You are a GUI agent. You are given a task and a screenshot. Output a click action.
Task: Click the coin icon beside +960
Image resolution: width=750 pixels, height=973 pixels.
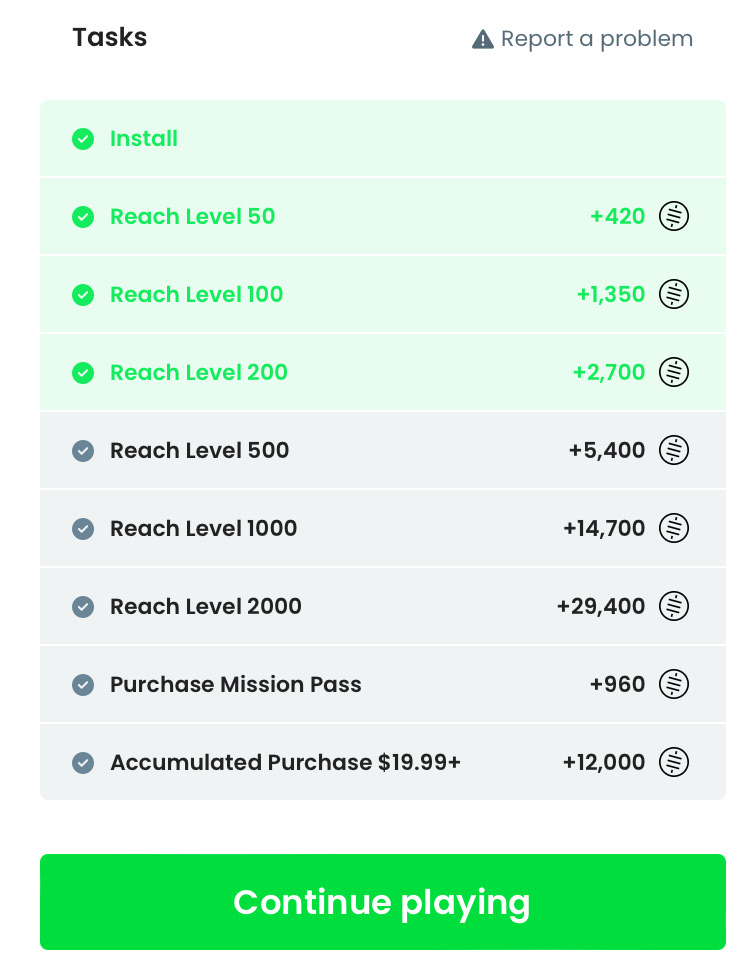click(674, 684)
